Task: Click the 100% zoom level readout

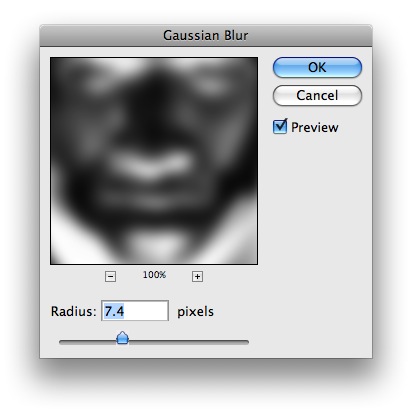Action: pos(154,275)
